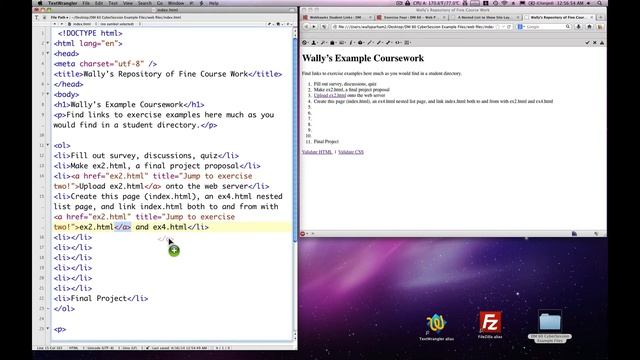Collapse the html tag fold triangle on line 2
Viewport: 640px width, 360px height.
pos(48,43)
